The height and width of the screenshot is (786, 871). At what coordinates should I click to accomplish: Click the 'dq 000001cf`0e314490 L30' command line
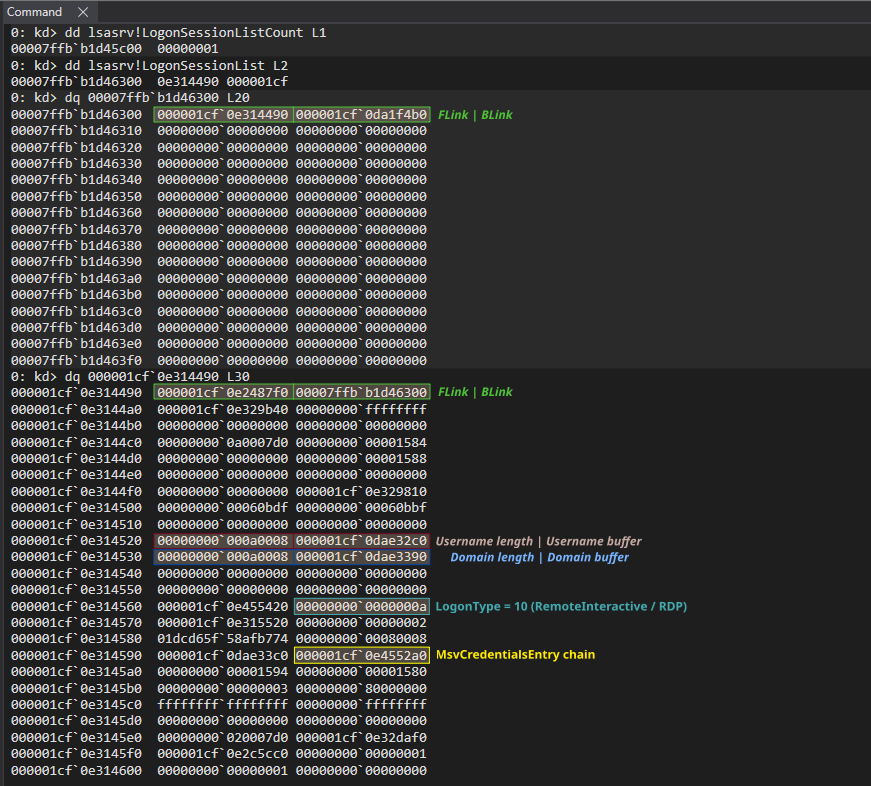pyautogui.click(x=157, y=377)
